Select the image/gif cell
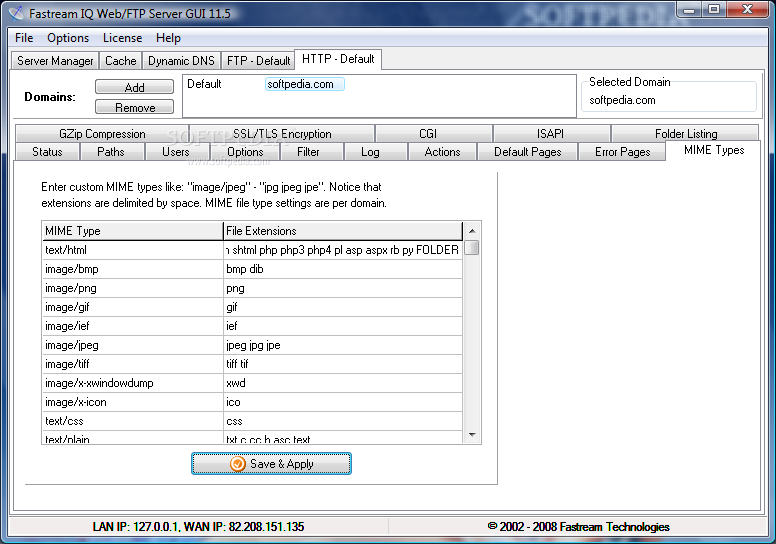776x544 pixels. (x=133, y=307)
